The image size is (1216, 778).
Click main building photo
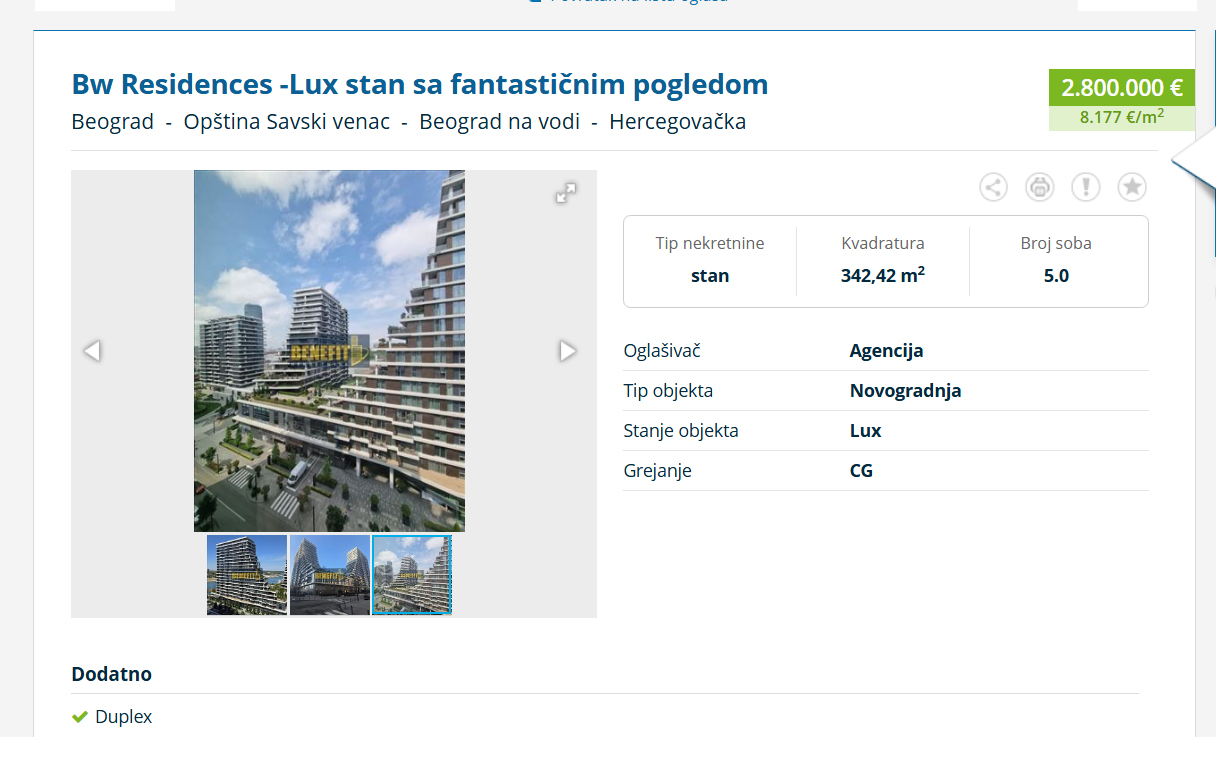pyautogui.click(x=329, y=351)
